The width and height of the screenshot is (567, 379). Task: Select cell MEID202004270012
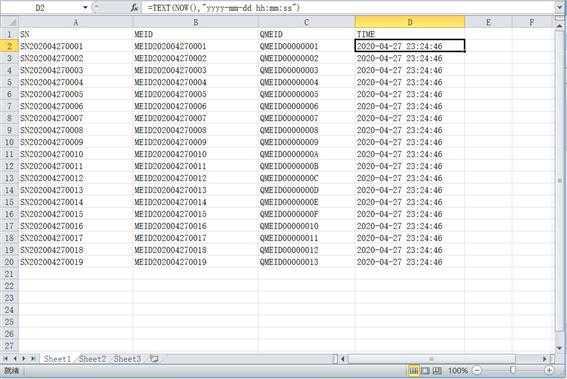(195, 178)
